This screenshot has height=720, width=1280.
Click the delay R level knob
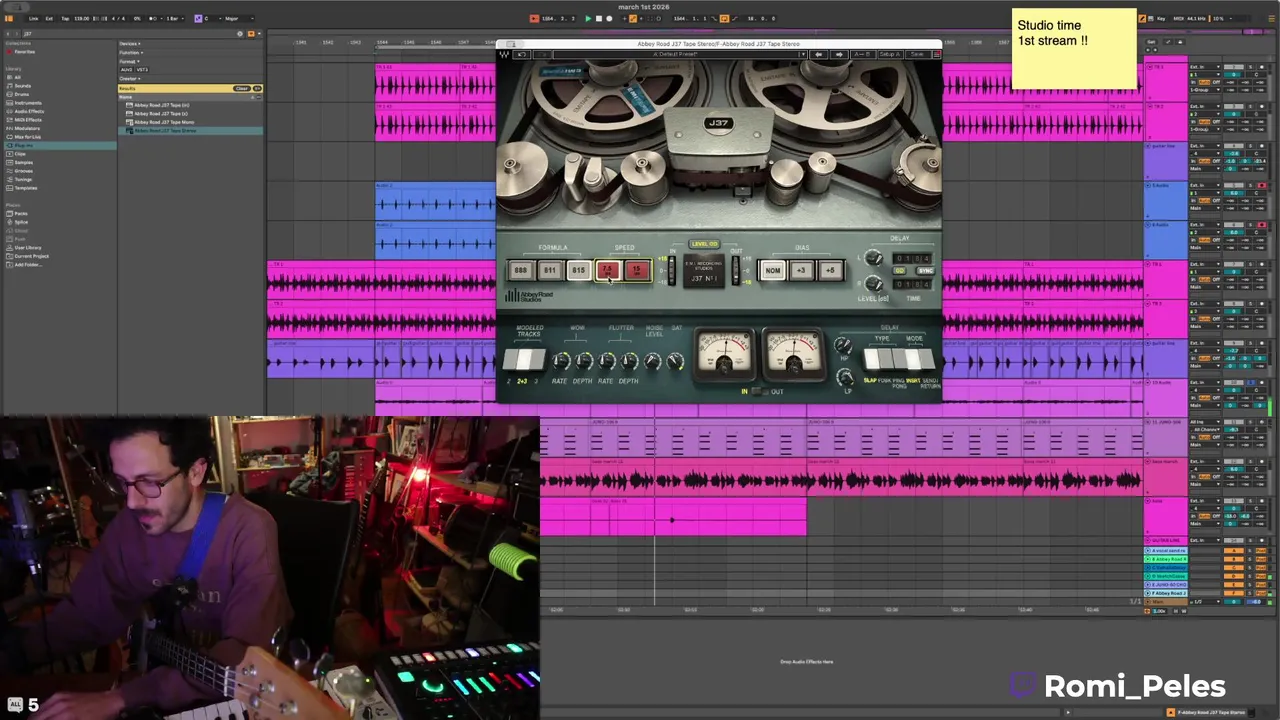[873, 285]
